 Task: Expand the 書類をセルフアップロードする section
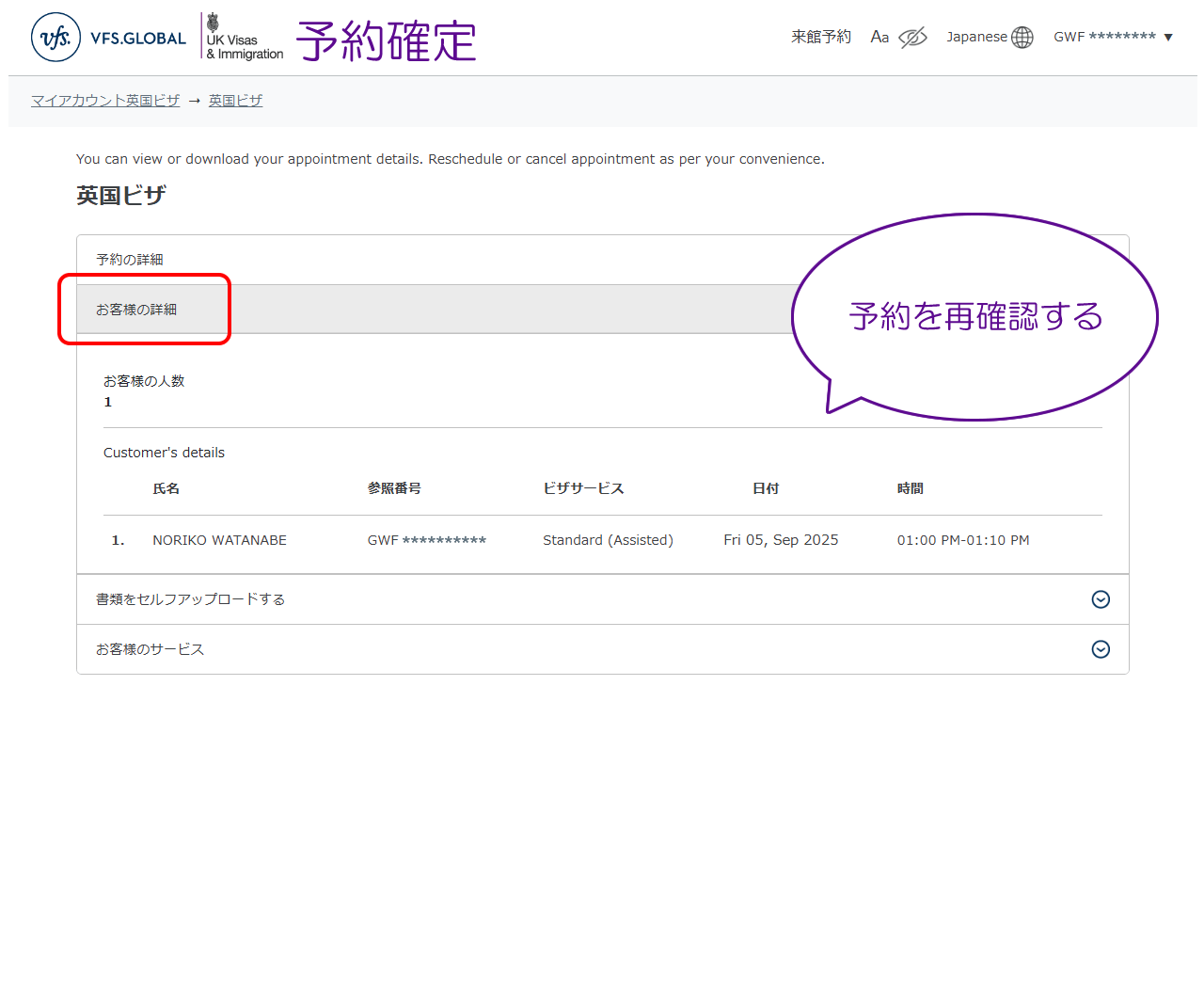(191, 599)
